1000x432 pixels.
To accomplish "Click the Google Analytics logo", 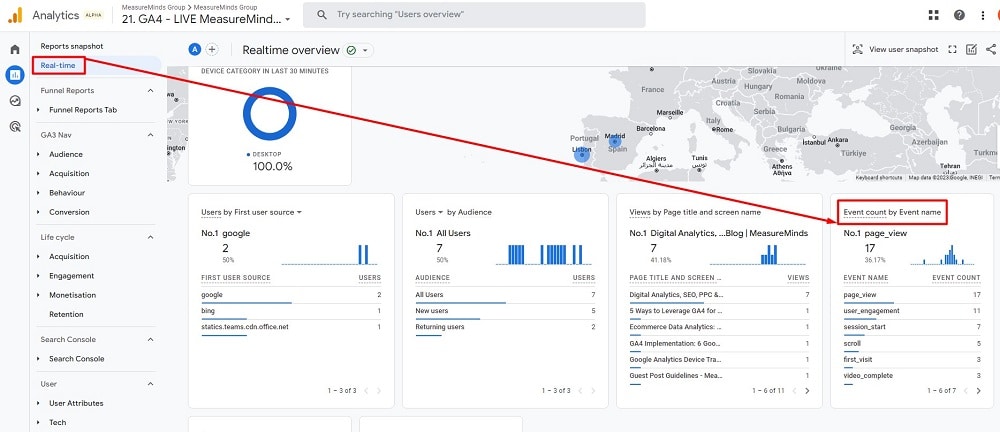I will pos(15,15).
